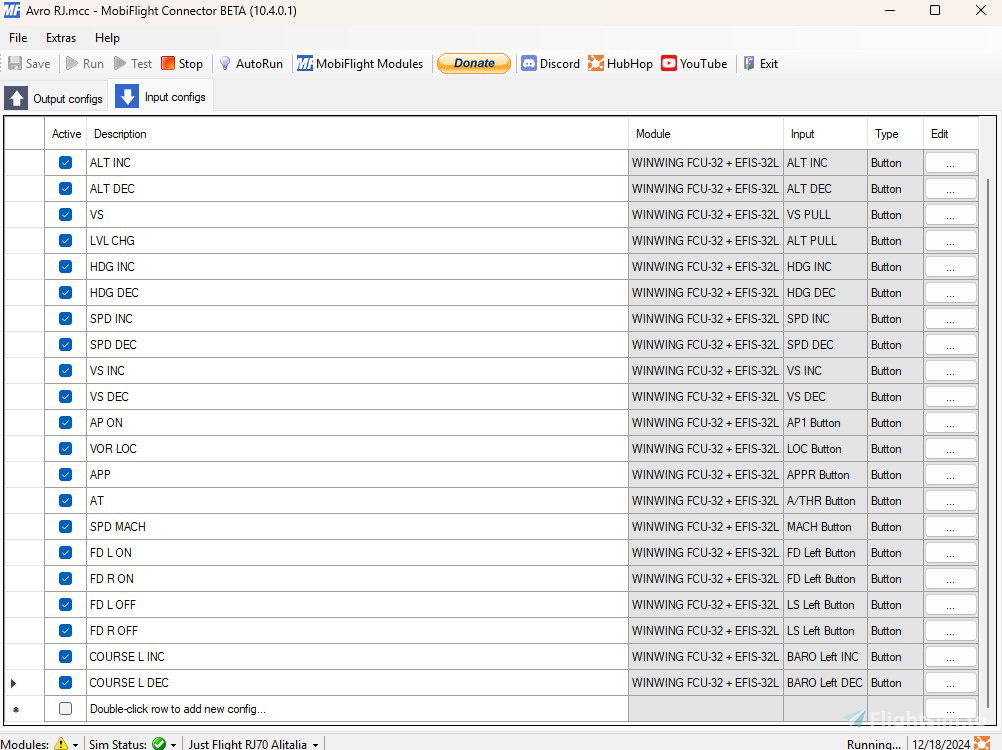This screenshot has width=1002, height=750.
Task: Click the Run play icon
Action: coord(73,64)
